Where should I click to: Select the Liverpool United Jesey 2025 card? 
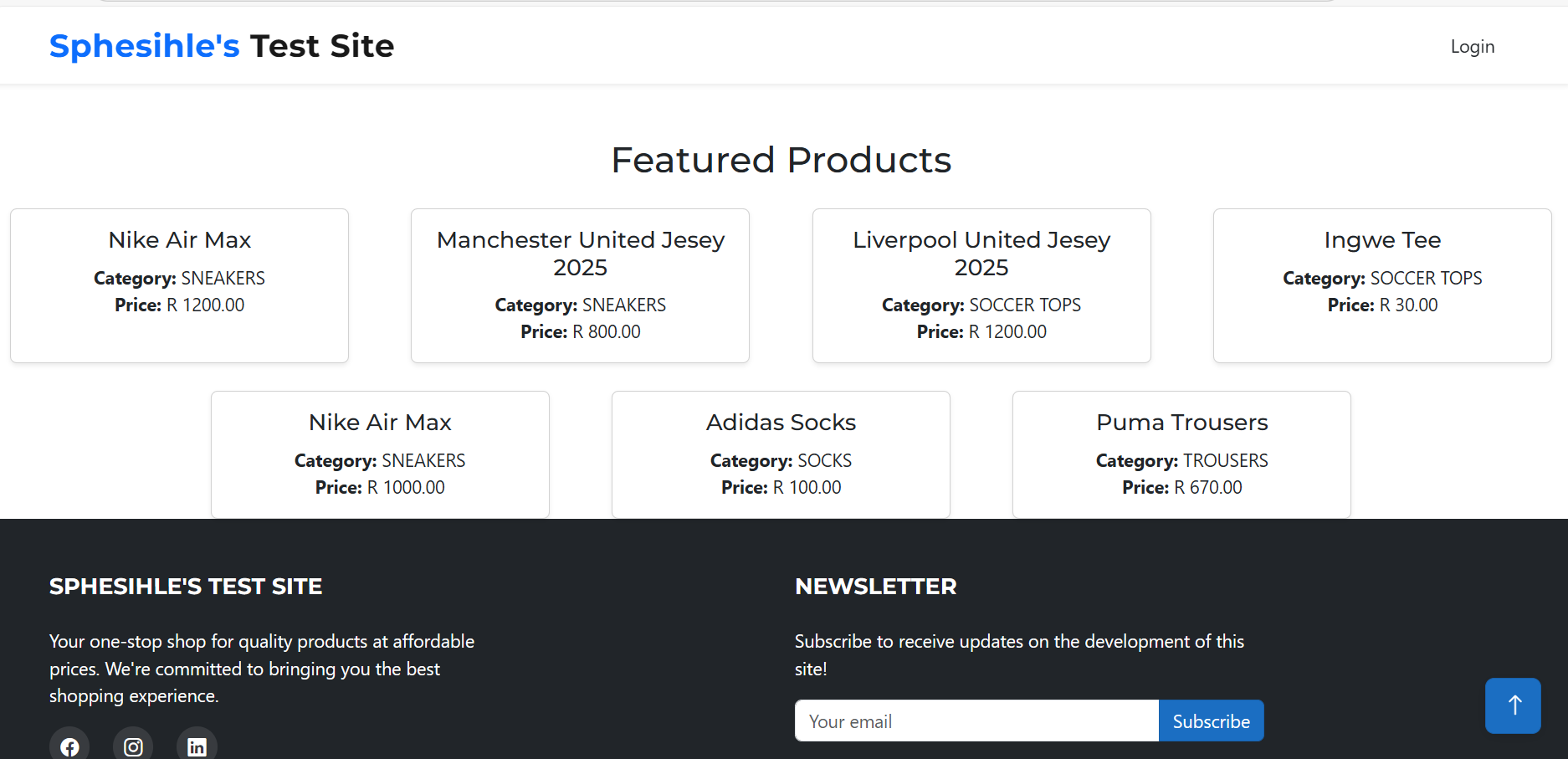[981, 285]
